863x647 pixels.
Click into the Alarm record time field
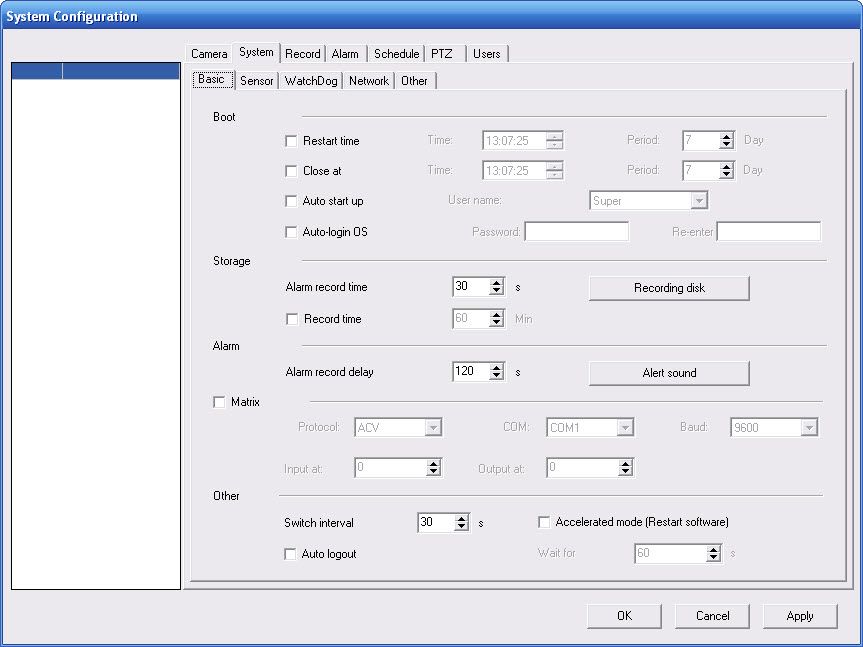(x=470, y=287)
